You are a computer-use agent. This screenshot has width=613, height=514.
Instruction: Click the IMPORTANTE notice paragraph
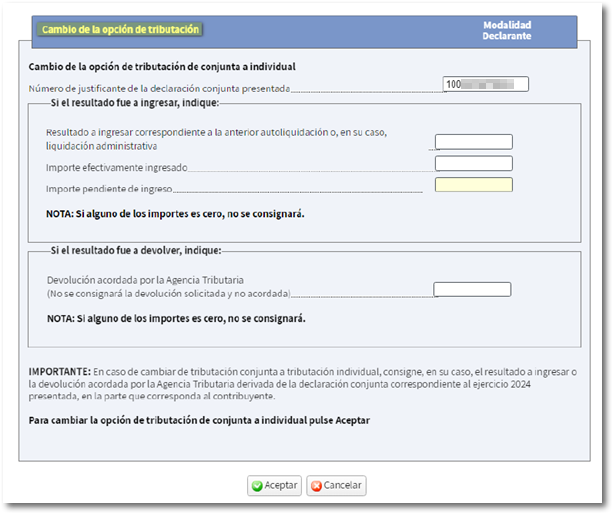click(x=298, y=384)
